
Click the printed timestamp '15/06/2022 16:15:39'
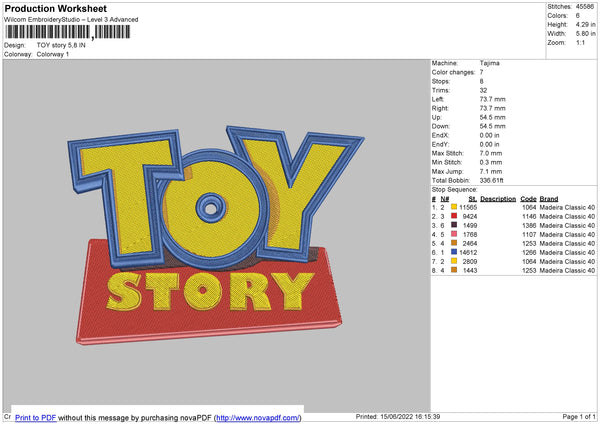(410, 417)
